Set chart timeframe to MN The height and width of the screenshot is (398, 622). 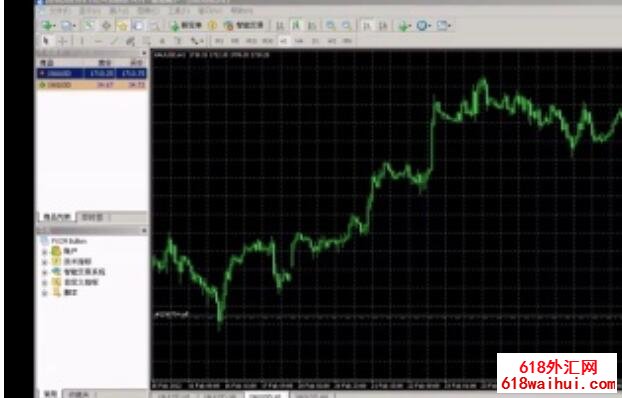(348, 41)
